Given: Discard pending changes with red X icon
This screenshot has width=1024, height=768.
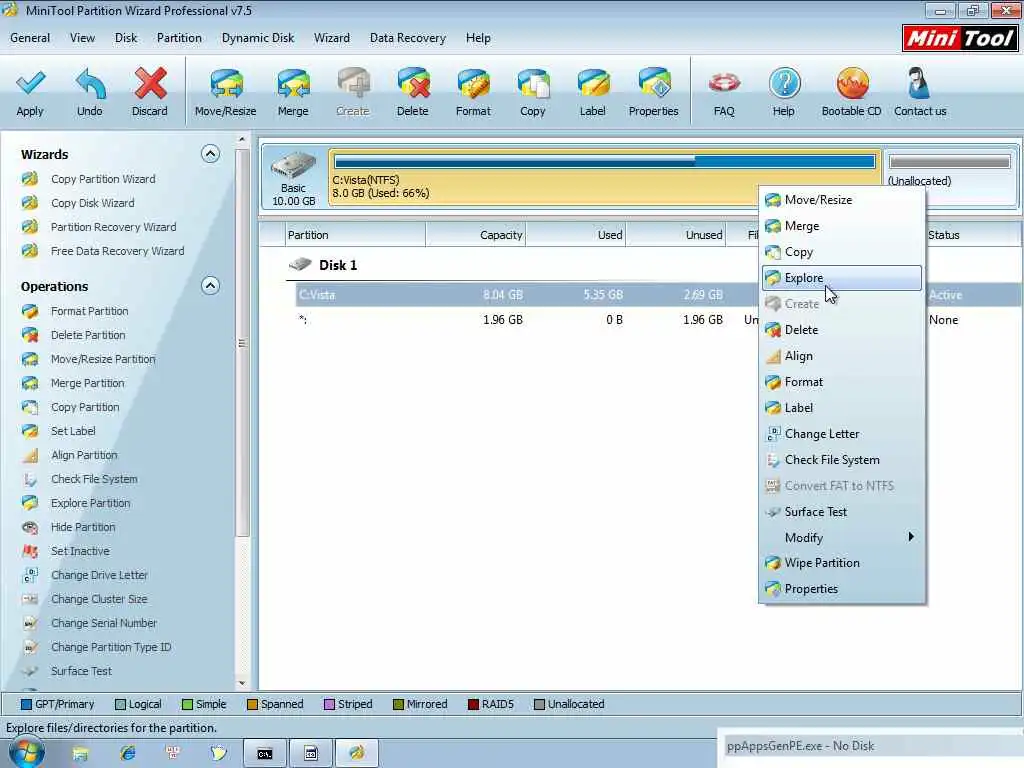Looking at the screenshot, I should 150,84.
